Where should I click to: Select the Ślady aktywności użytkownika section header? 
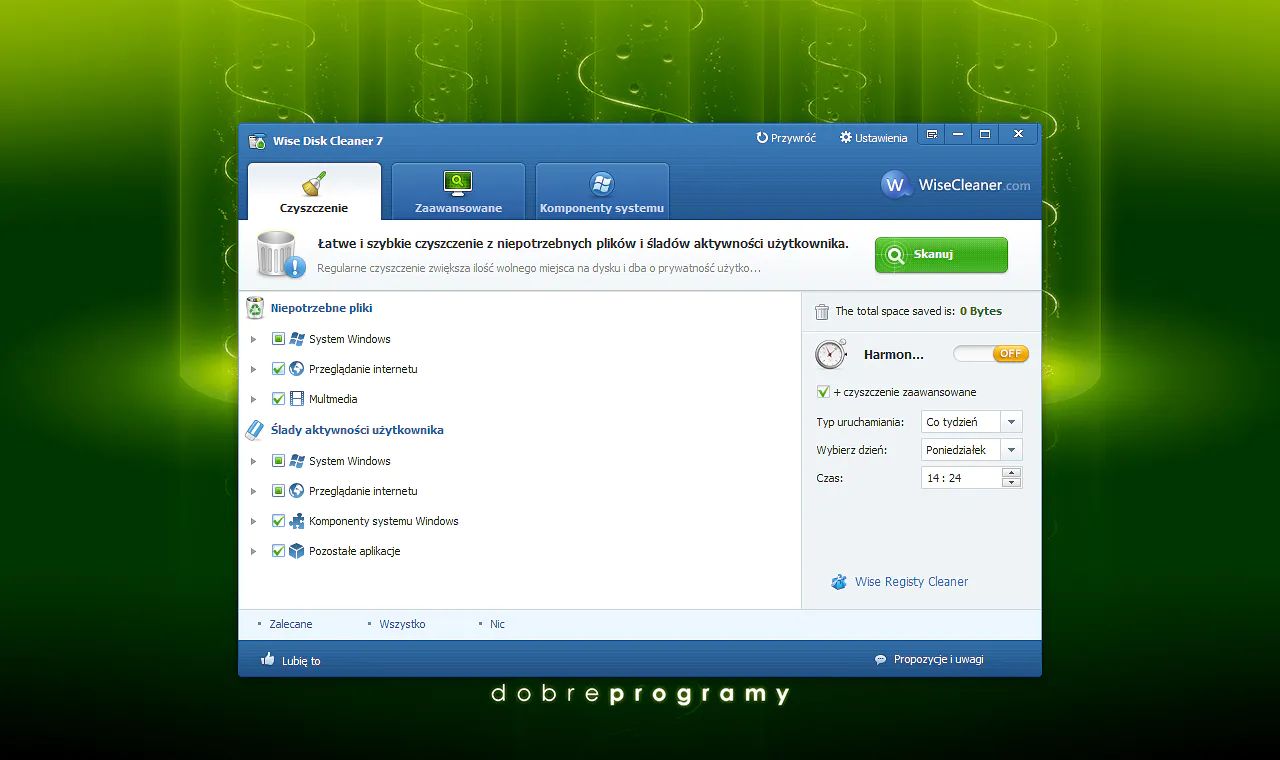(357, 430)
